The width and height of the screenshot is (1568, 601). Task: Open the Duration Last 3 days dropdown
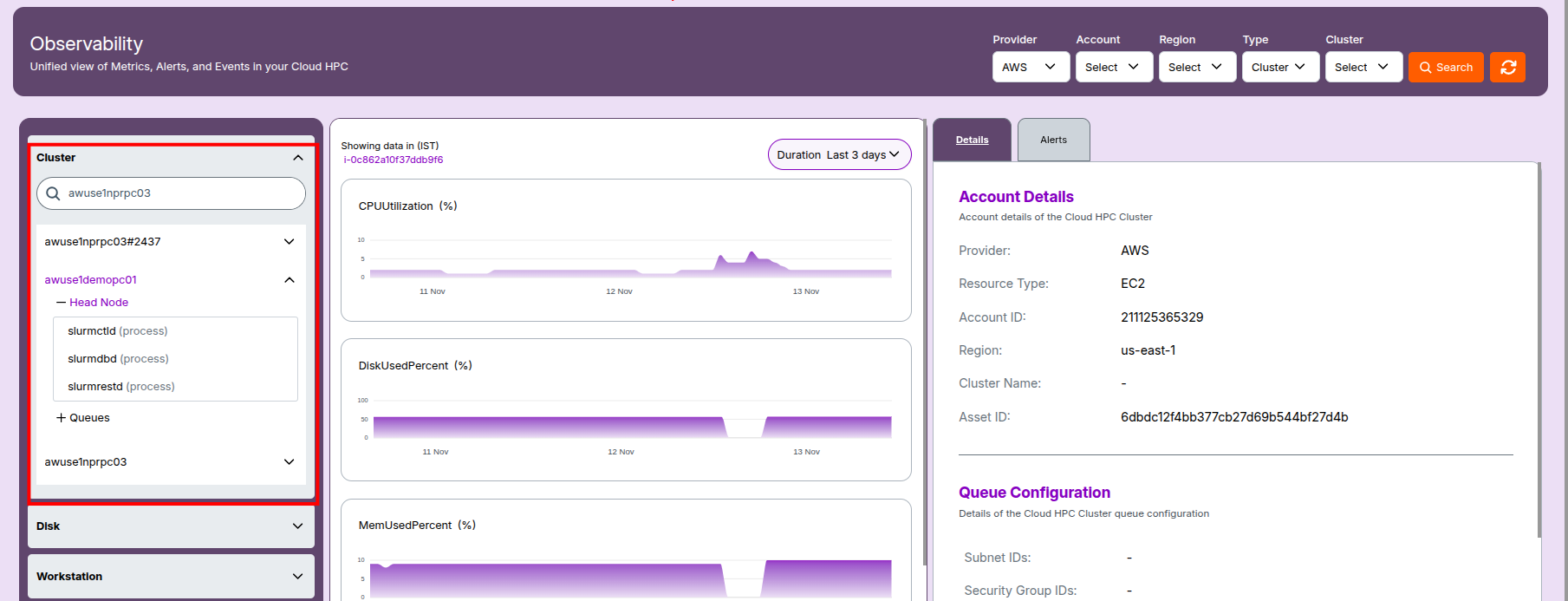coord(839,154)
